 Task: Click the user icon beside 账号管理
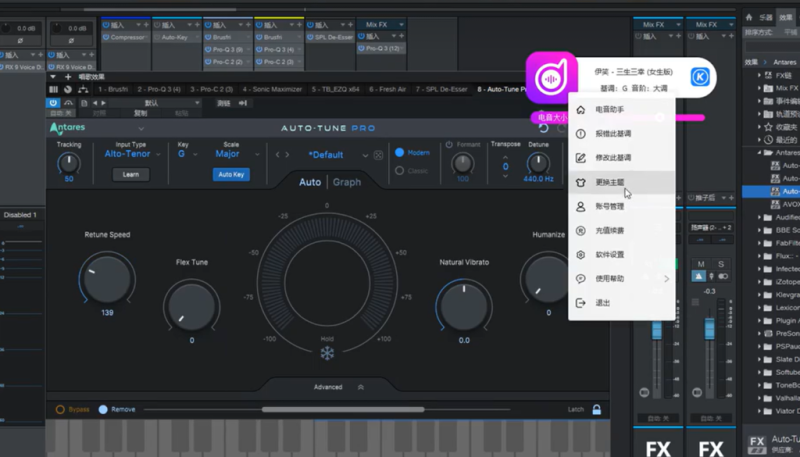coord(581,206)
